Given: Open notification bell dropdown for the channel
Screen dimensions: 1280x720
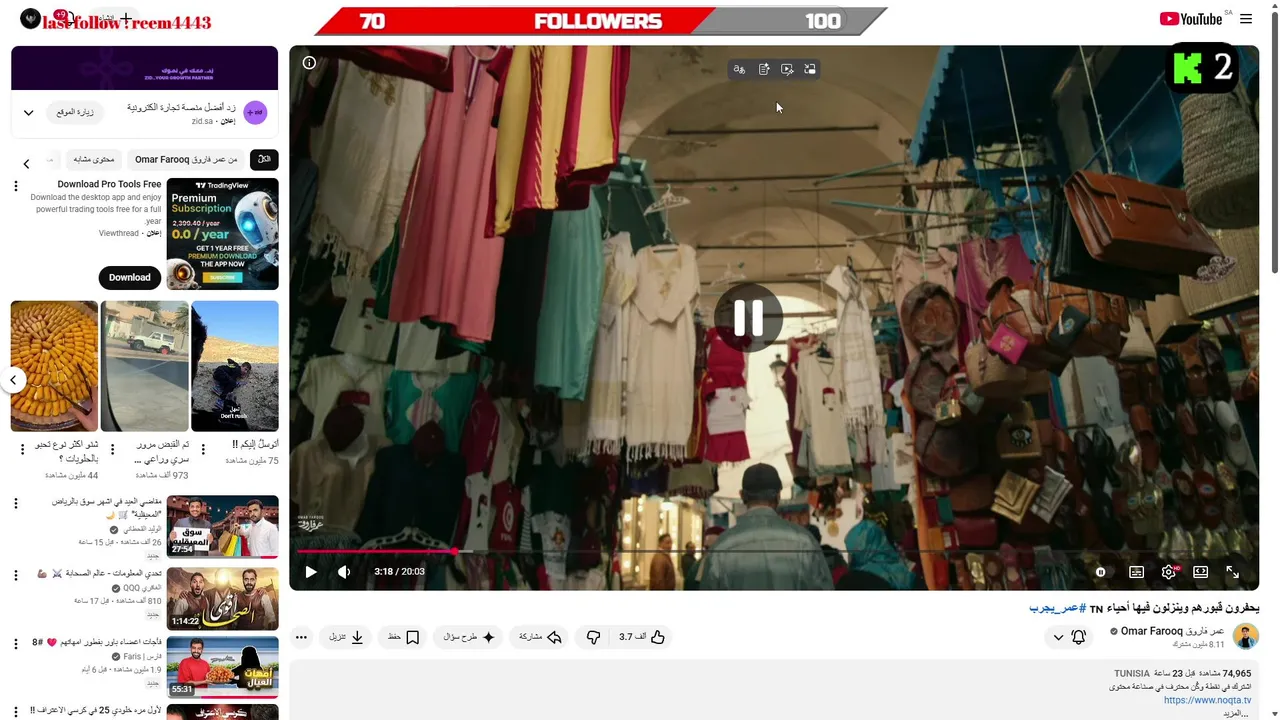Looking at the screenshot, I should (1069, 637).
